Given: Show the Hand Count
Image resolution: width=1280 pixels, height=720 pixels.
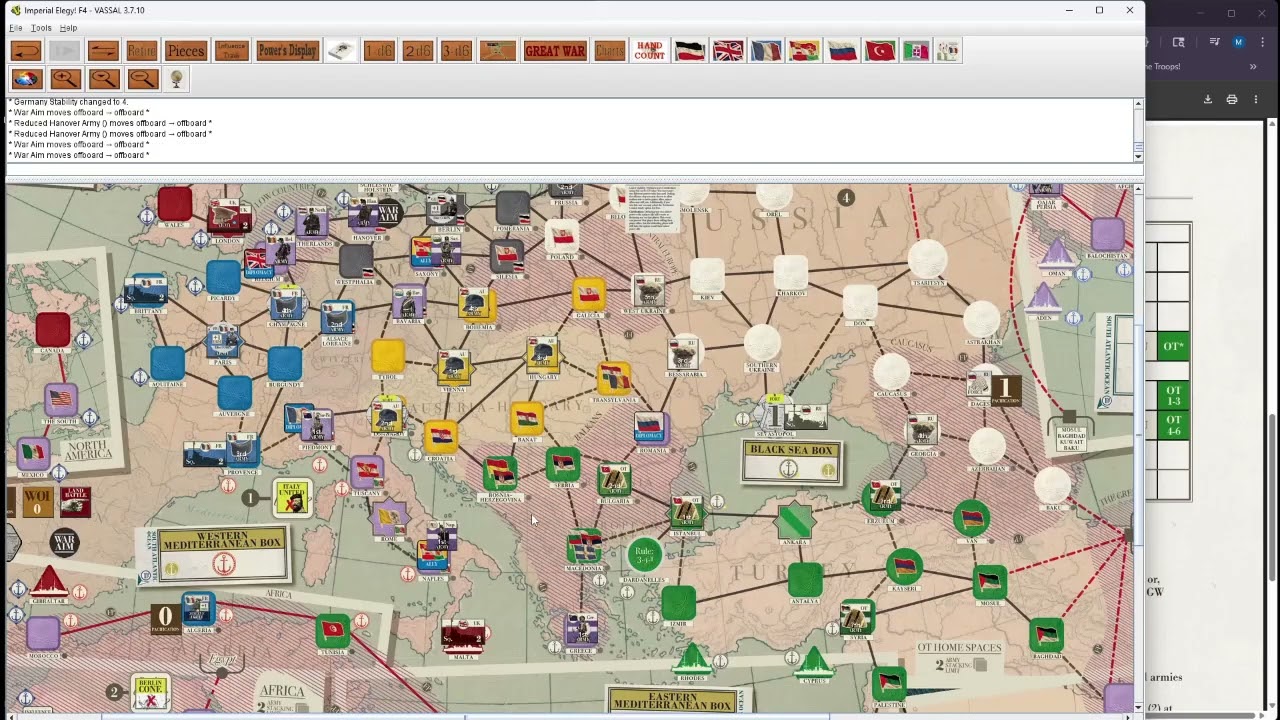Looking at the screenshot, I should [649, 51].
